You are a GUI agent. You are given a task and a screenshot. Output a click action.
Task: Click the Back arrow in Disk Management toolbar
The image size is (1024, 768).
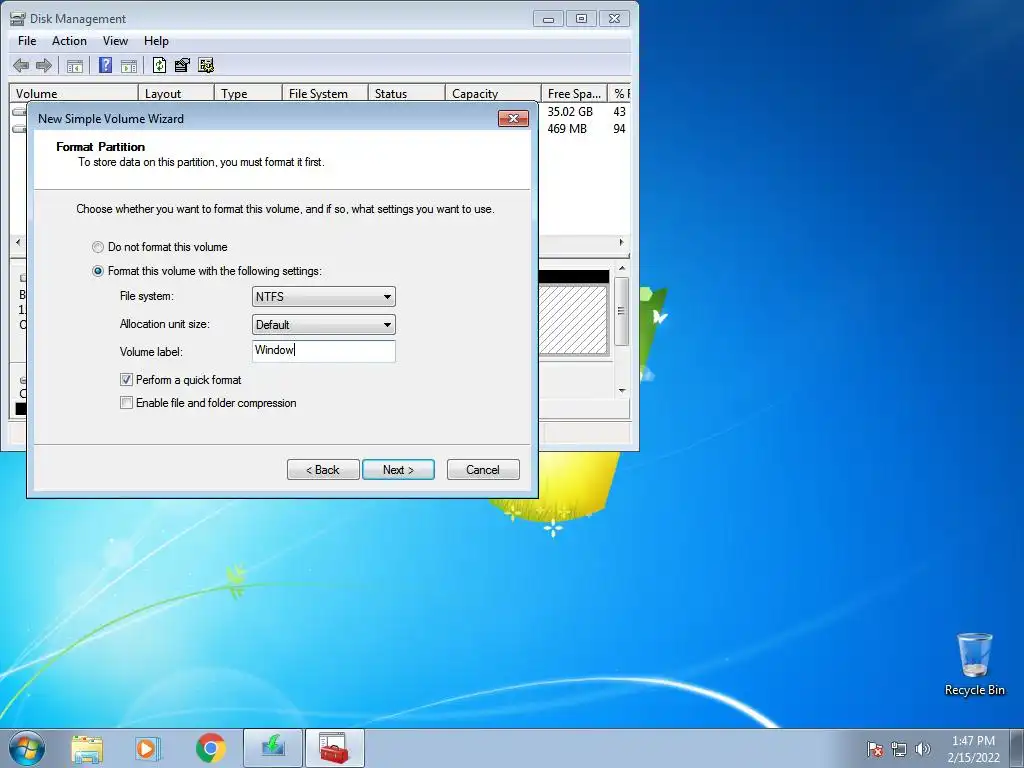point(21,65)
